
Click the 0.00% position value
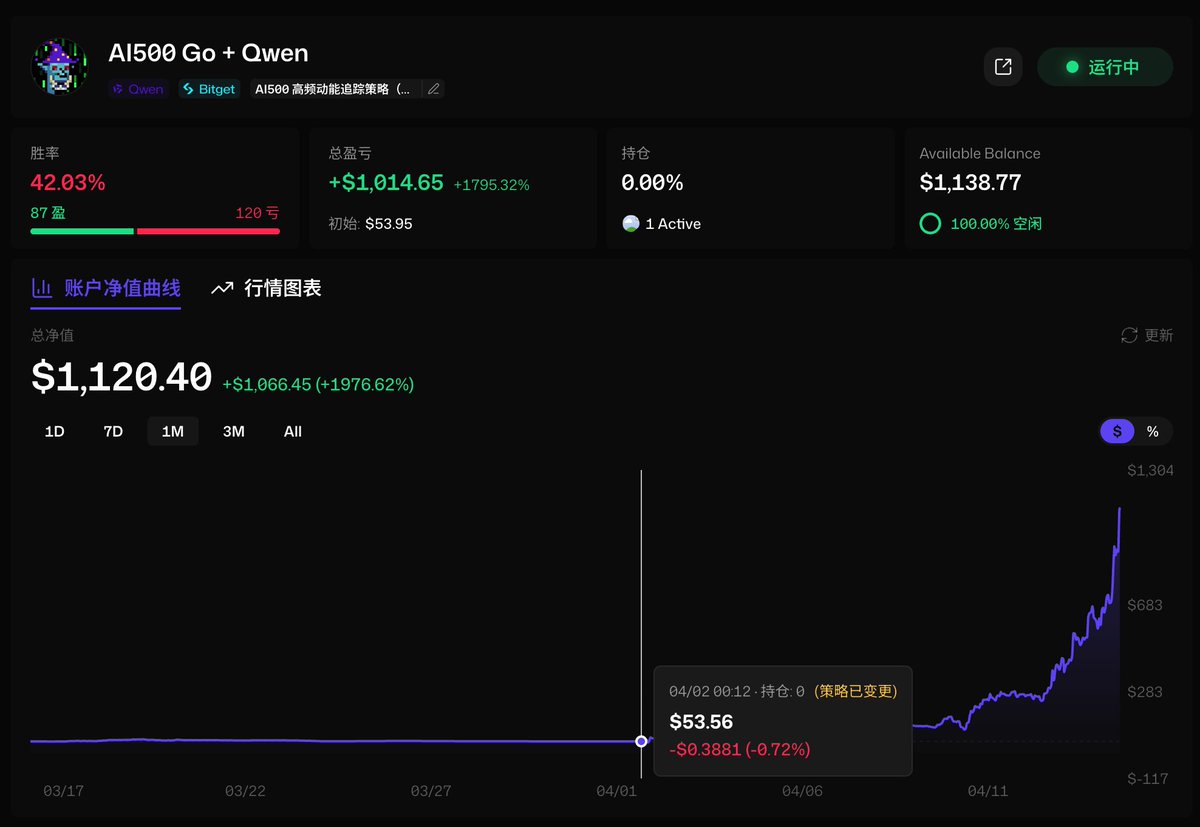point(652,183)
